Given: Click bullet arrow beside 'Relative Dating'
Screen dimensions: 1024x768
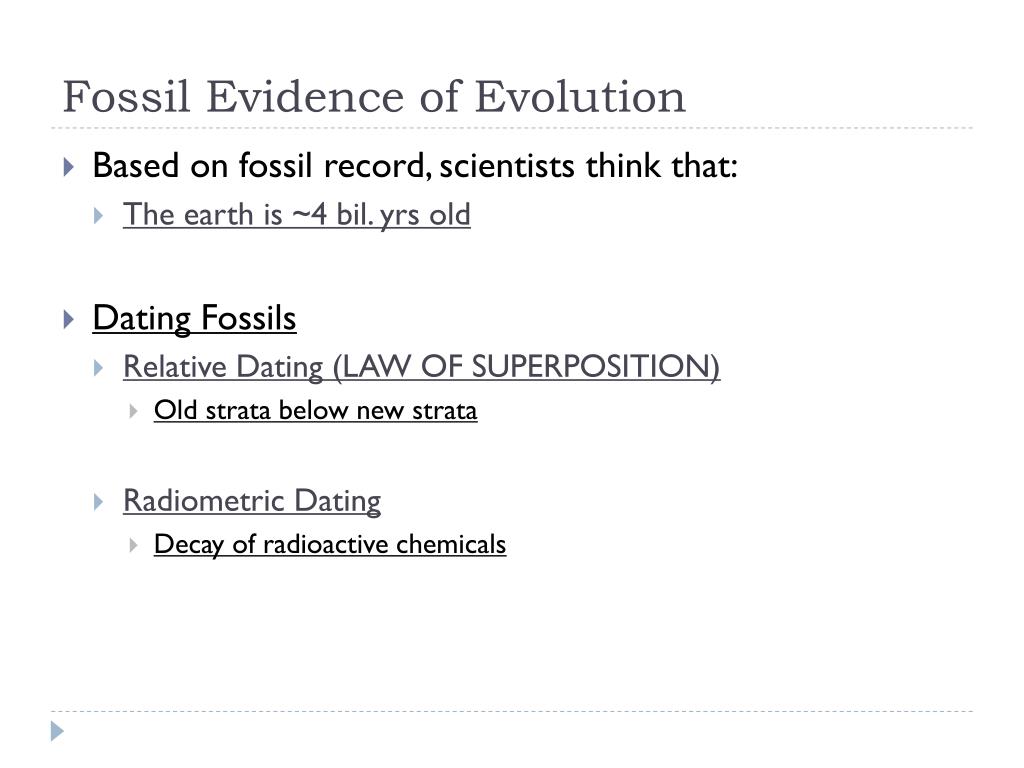Looking at the screenshot, I should pyautogui.click(x=99, y=368).
